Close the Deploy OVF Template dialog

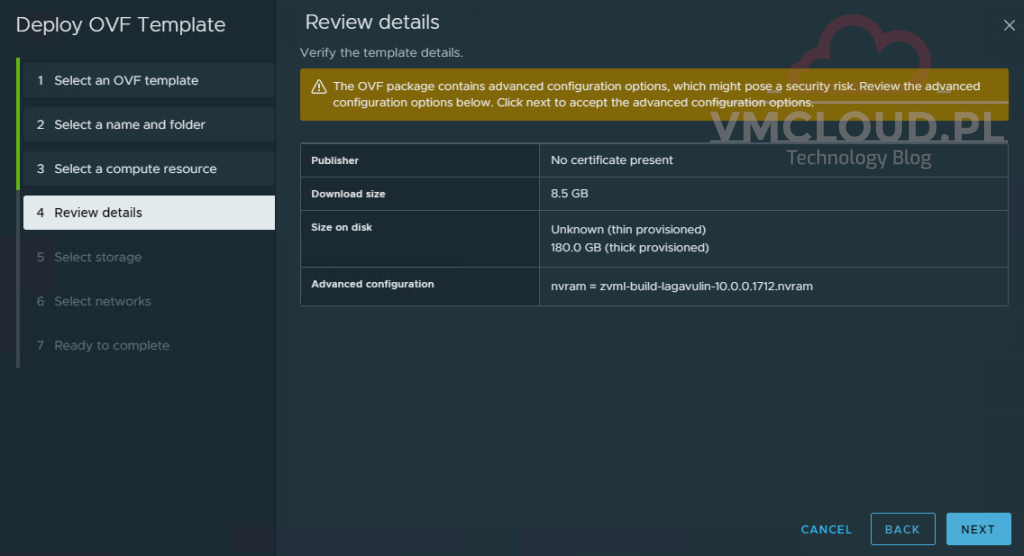tap(1008, 26)
